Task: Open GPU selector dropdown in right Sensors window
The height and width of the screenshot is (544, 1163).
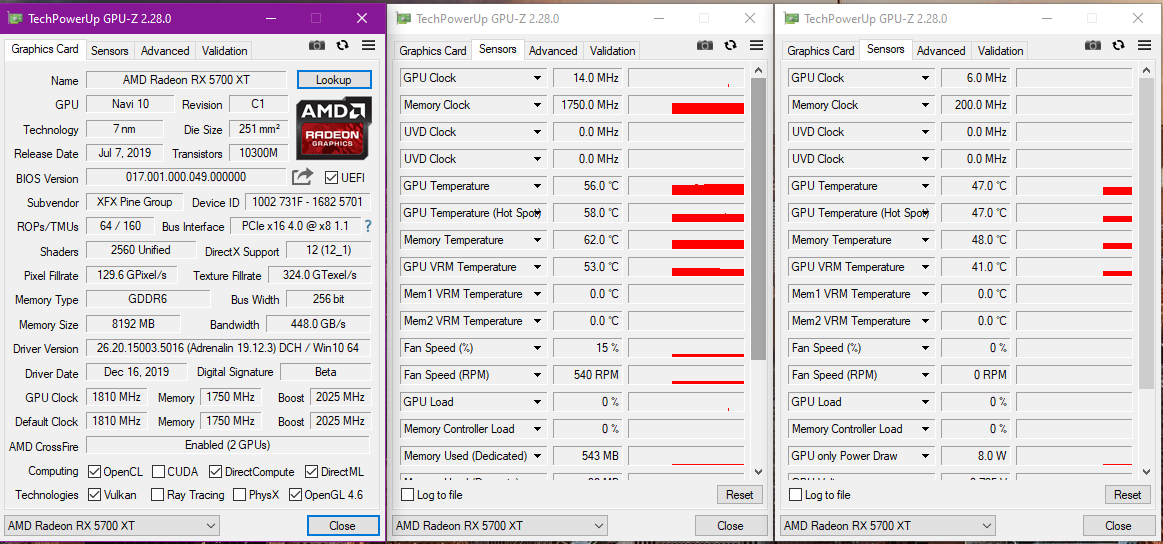Action: pyautogui.click(x=888, y=525)
